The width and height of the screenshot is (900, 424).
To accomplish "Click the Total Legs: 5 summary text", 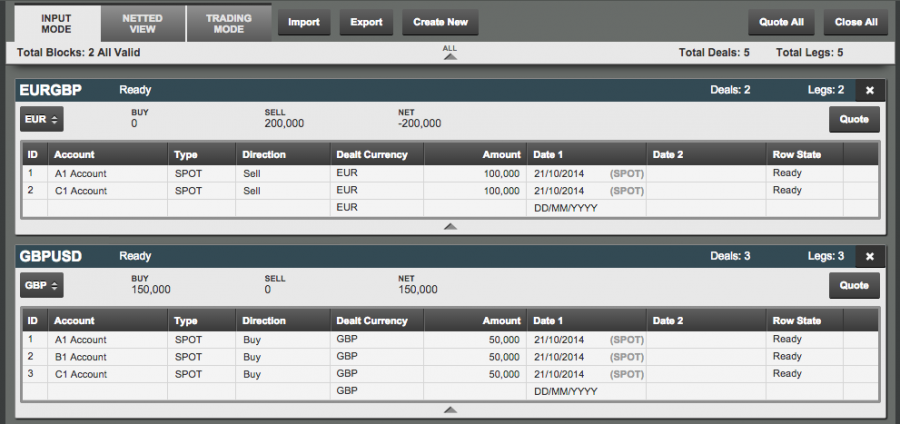I will [x=809, y=53].
